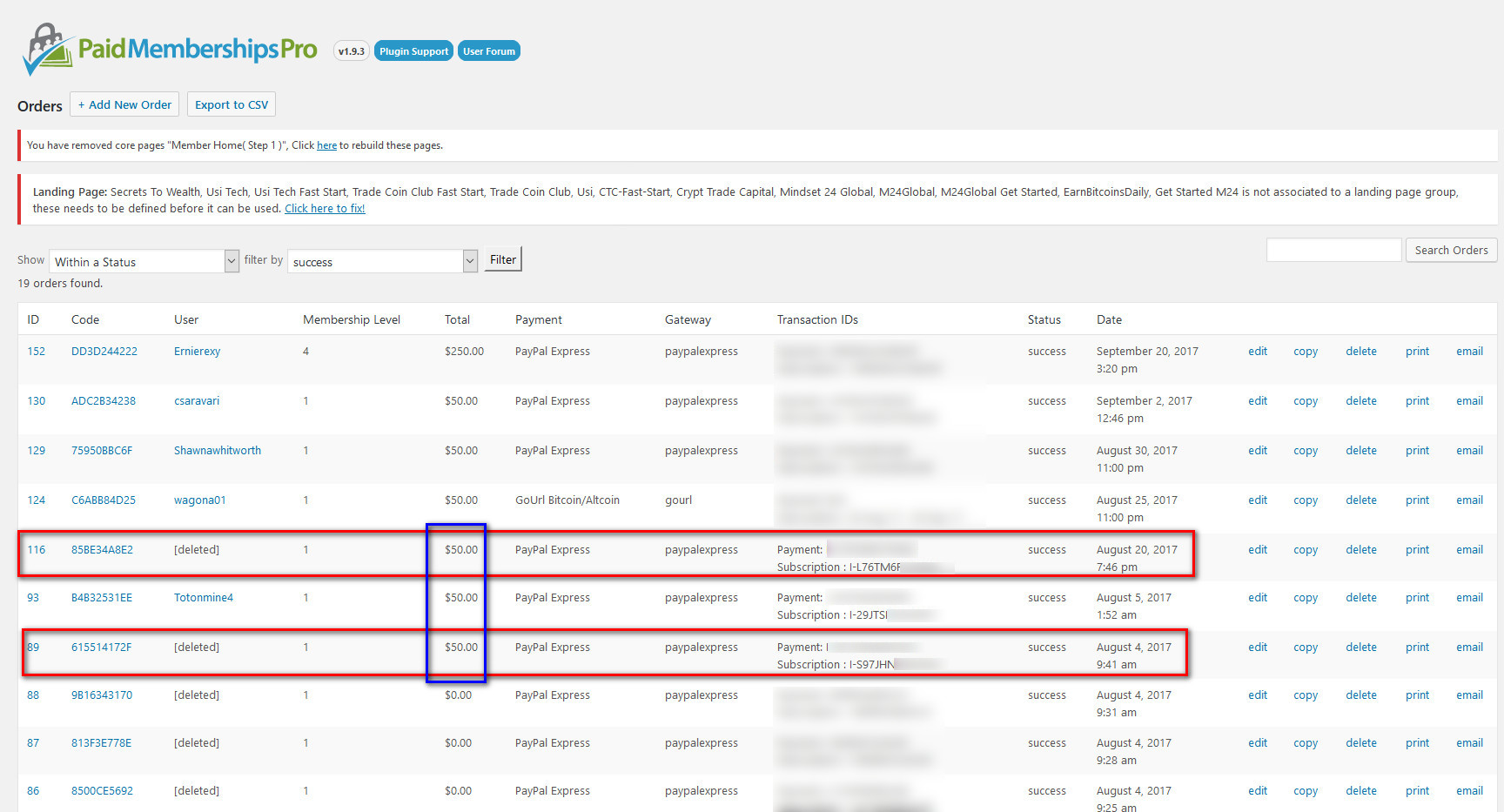1504x812 pixels.
Task: Email order 124 by wagona01
Action: tap(1470, 500)
